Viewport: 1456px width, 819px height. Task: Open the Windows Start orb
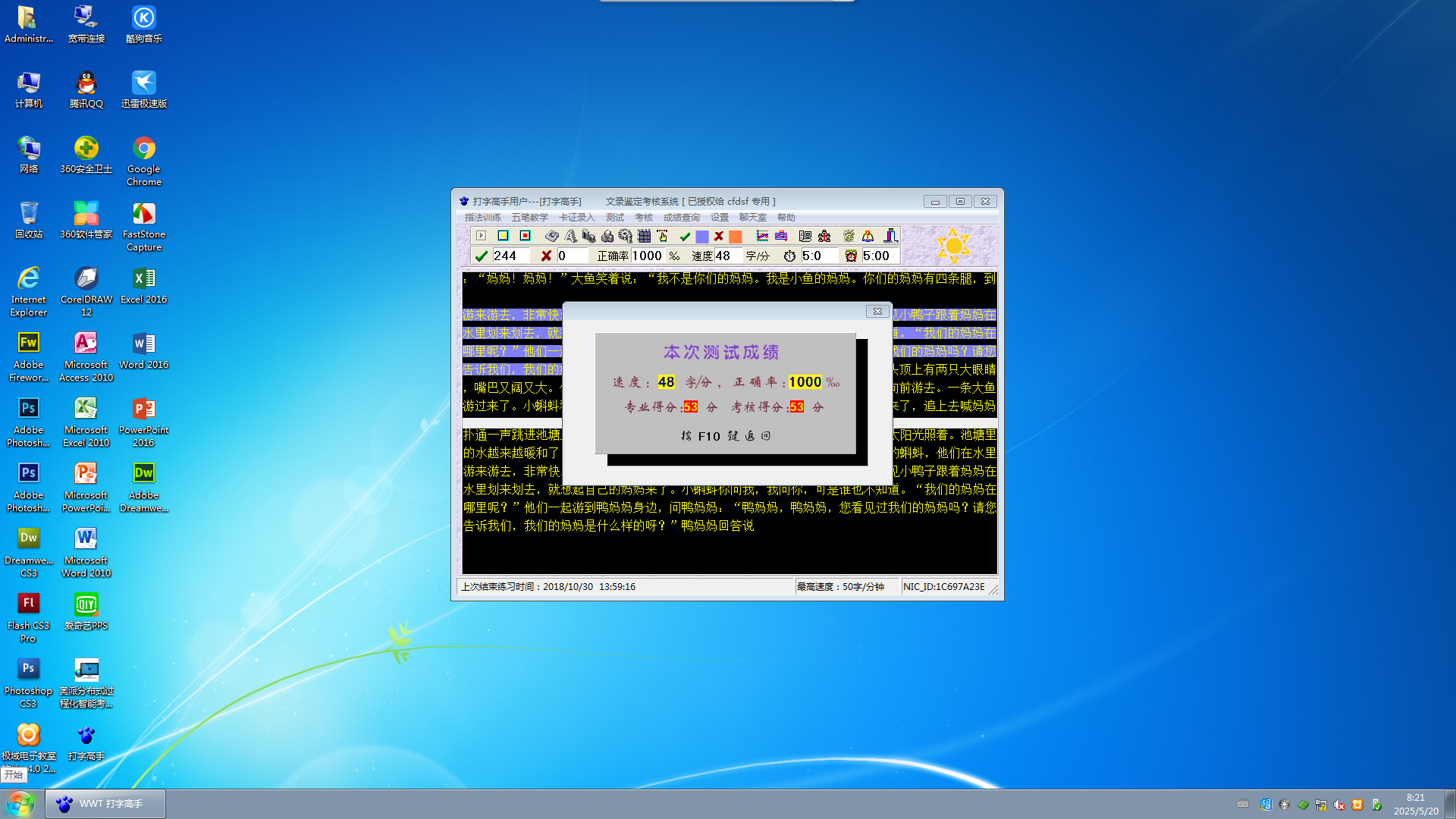[x=20, y=803]
